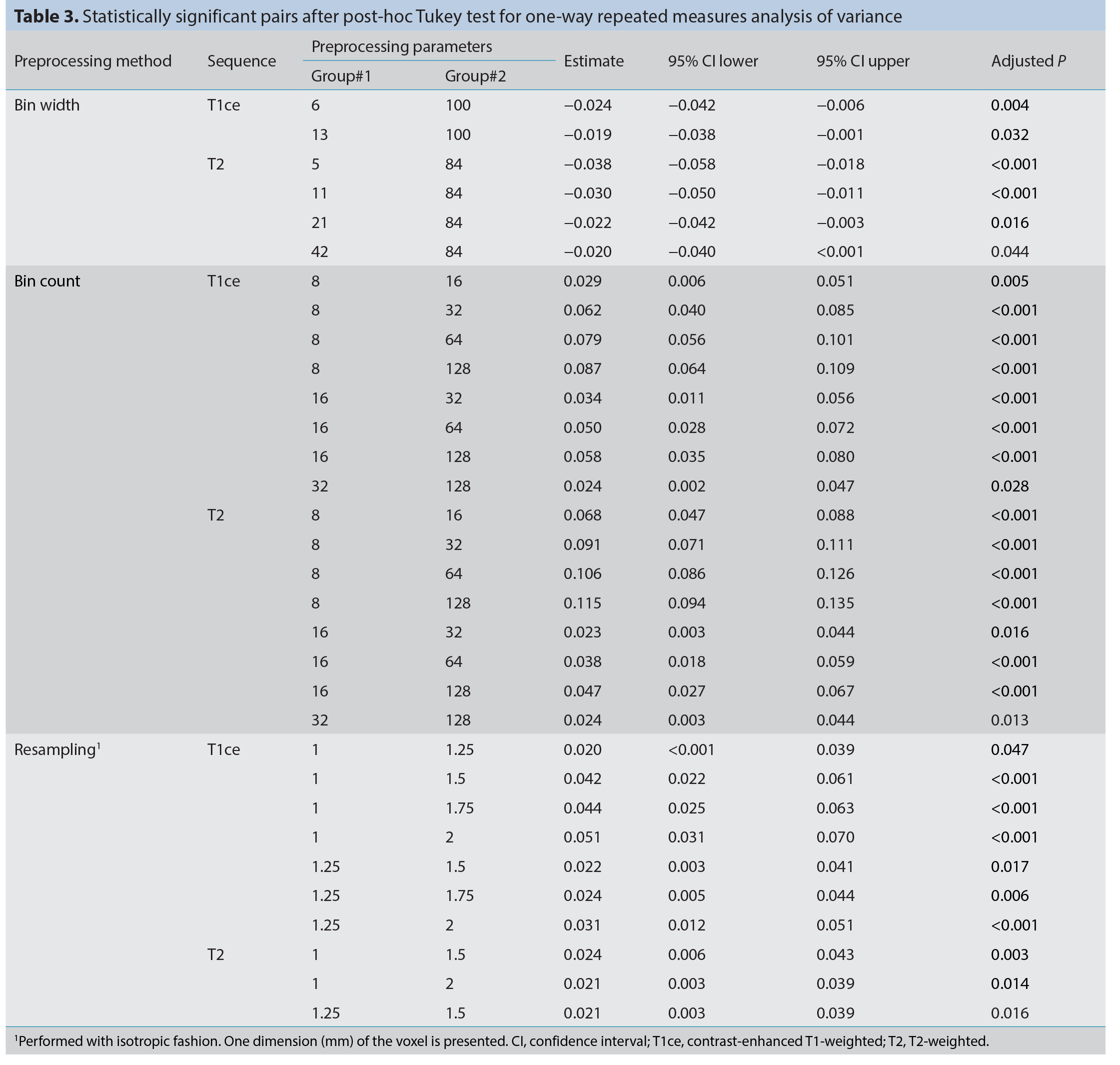Select the adjusted P value 0.014
This screenshot has width=1120, height=1065.
[1010, 983]
